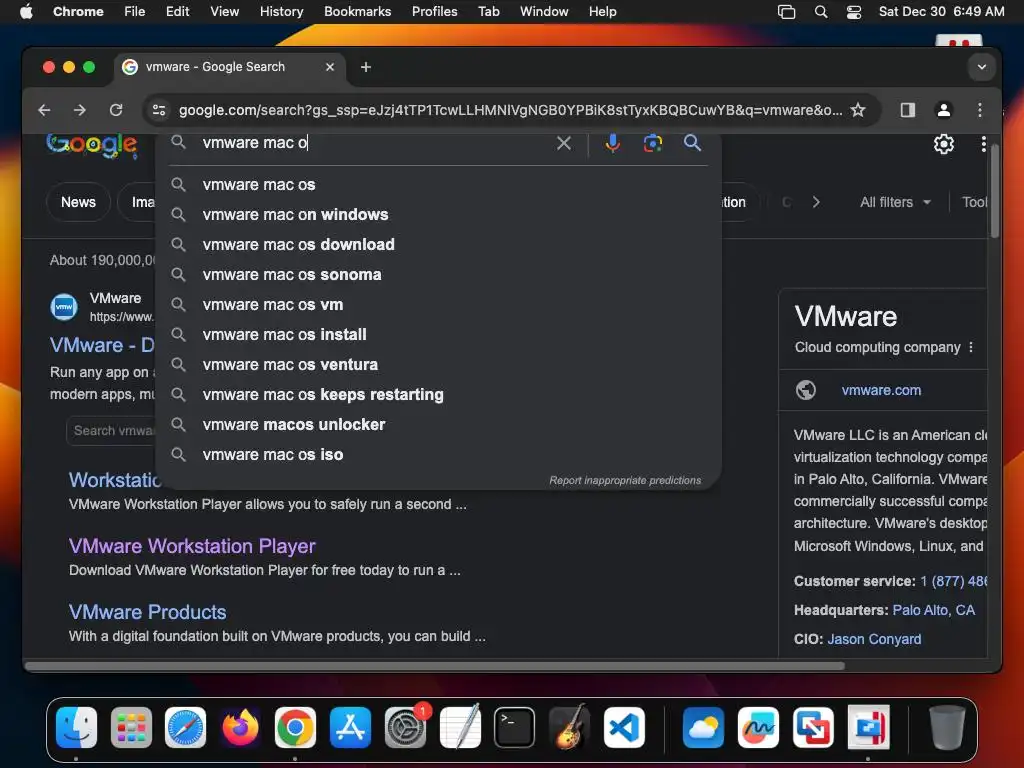Image resolution: width=1024 pixels, height=768 pixels.
Task: Choose suggestion vmware mac os keeps restarting
Action: click(439, 395)
